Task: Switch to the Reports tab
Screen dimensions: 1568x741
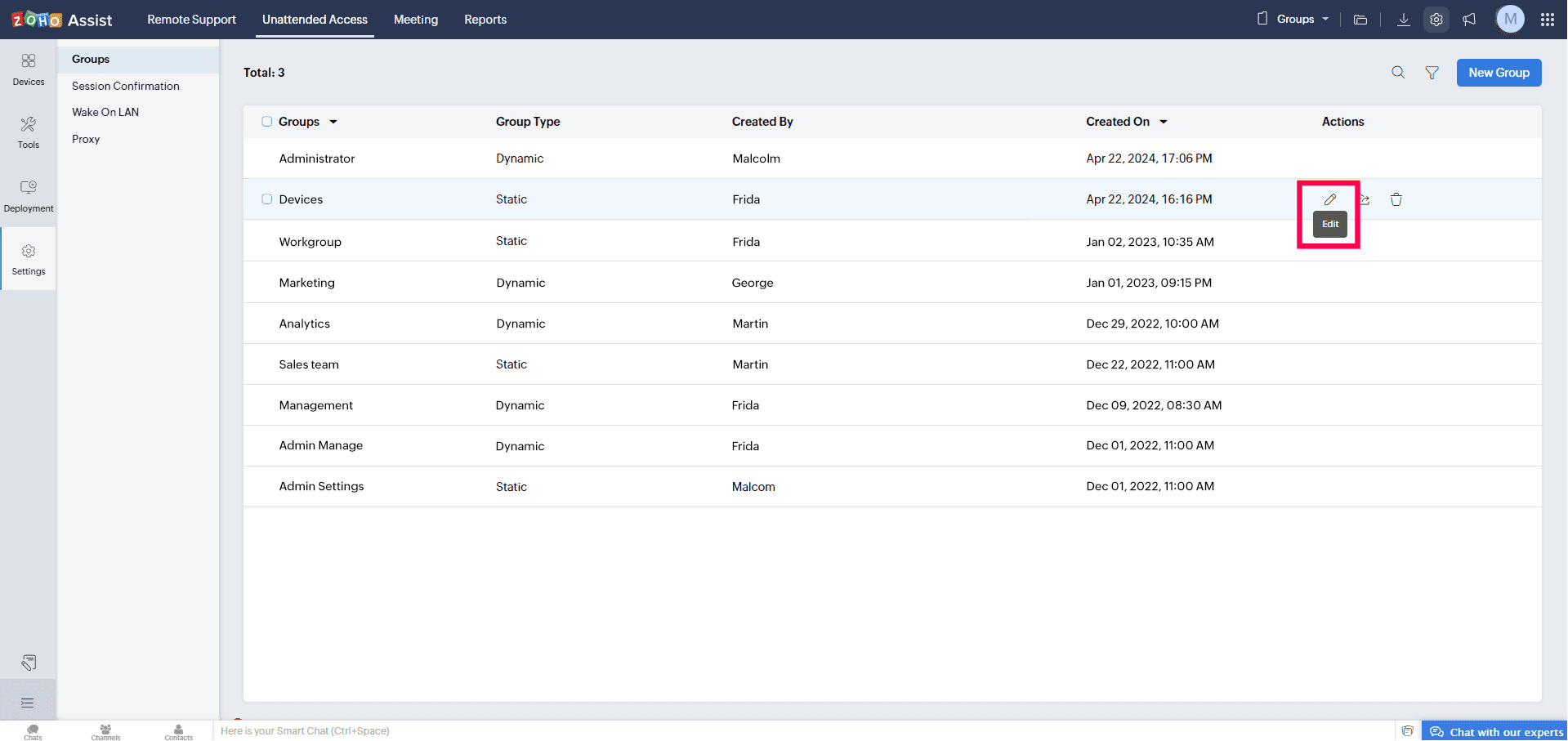Action: 485,20
